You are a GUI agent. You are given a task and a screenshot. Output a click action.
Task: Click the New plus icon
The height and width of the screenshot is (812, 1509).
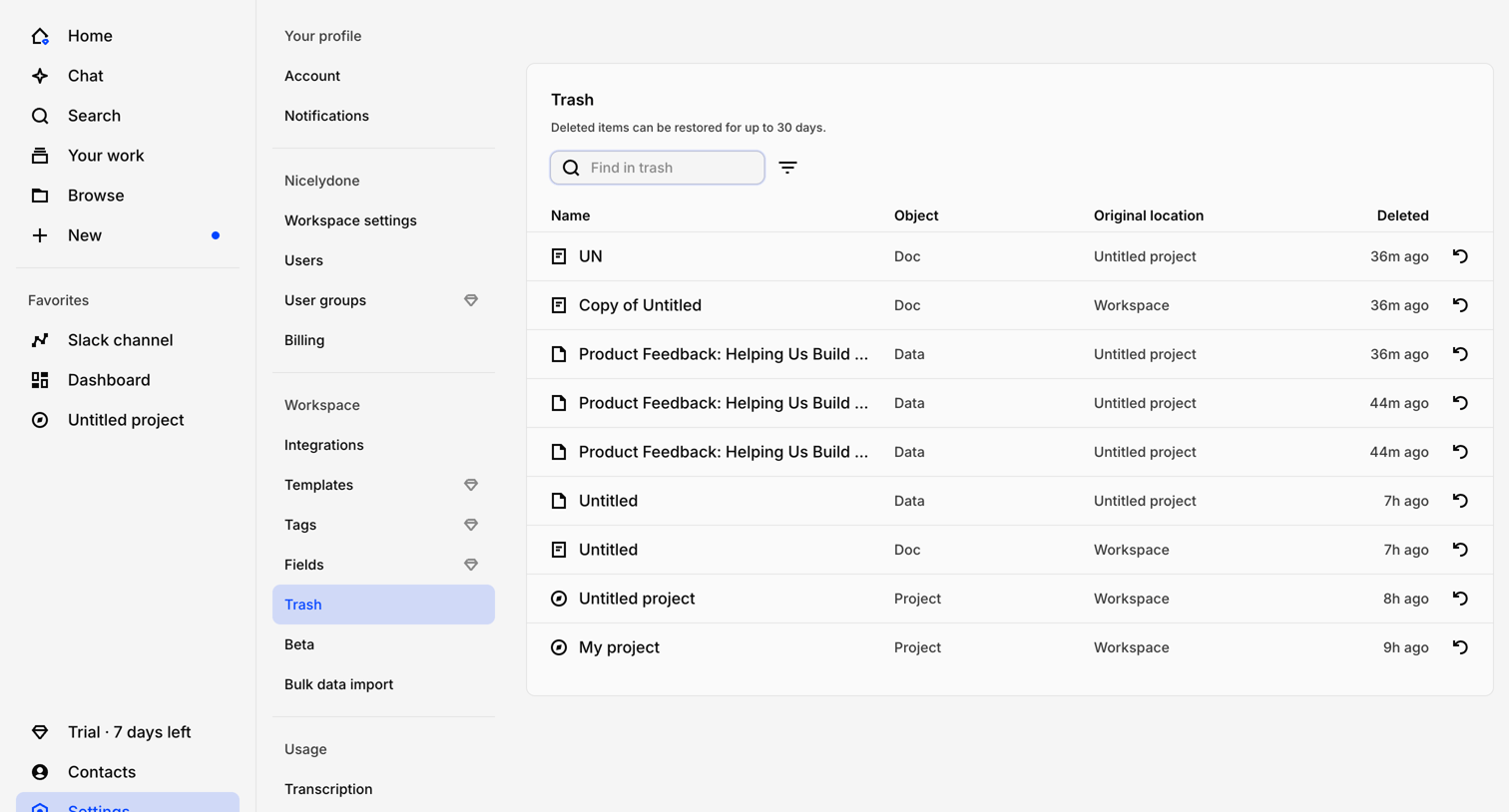(x=40, y=235)
